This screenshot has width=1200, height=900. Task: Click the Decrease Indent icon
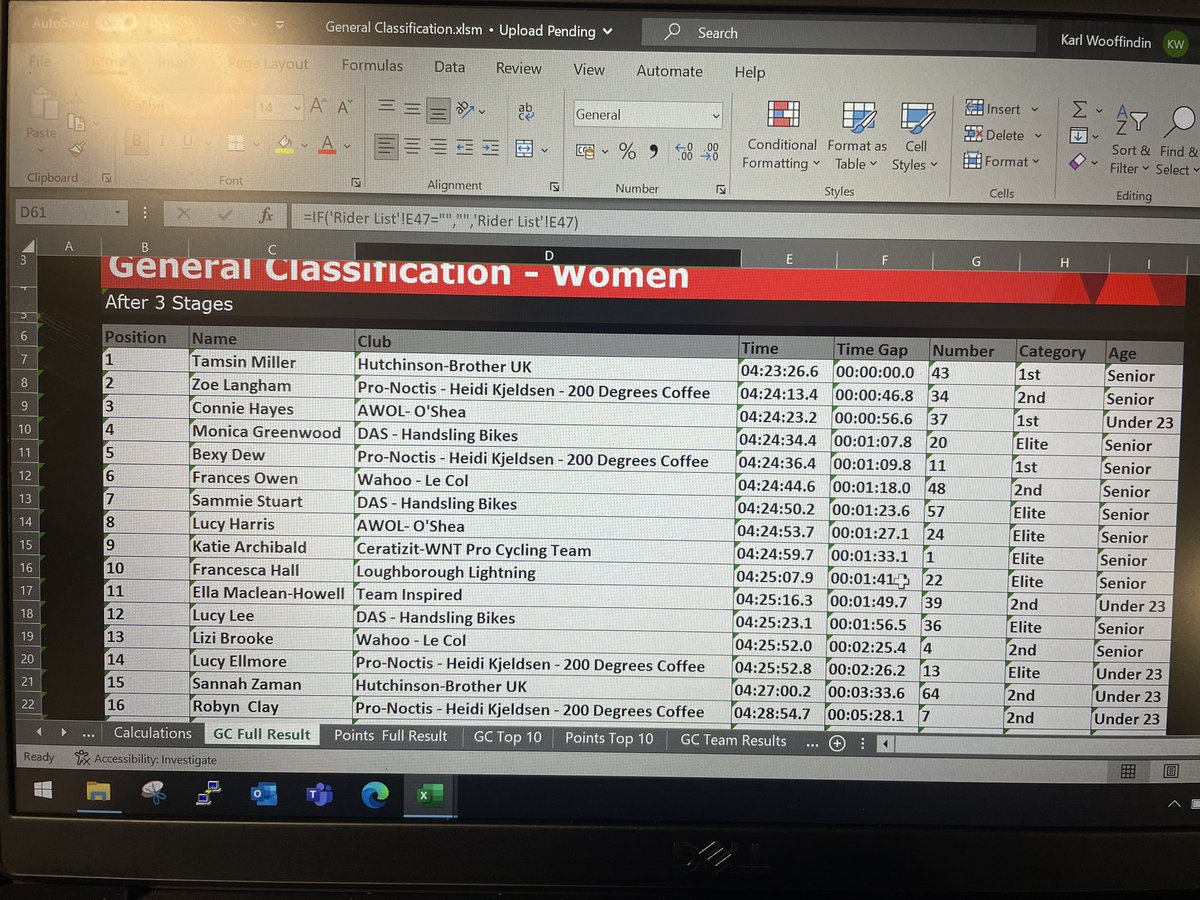coord(464,147)
